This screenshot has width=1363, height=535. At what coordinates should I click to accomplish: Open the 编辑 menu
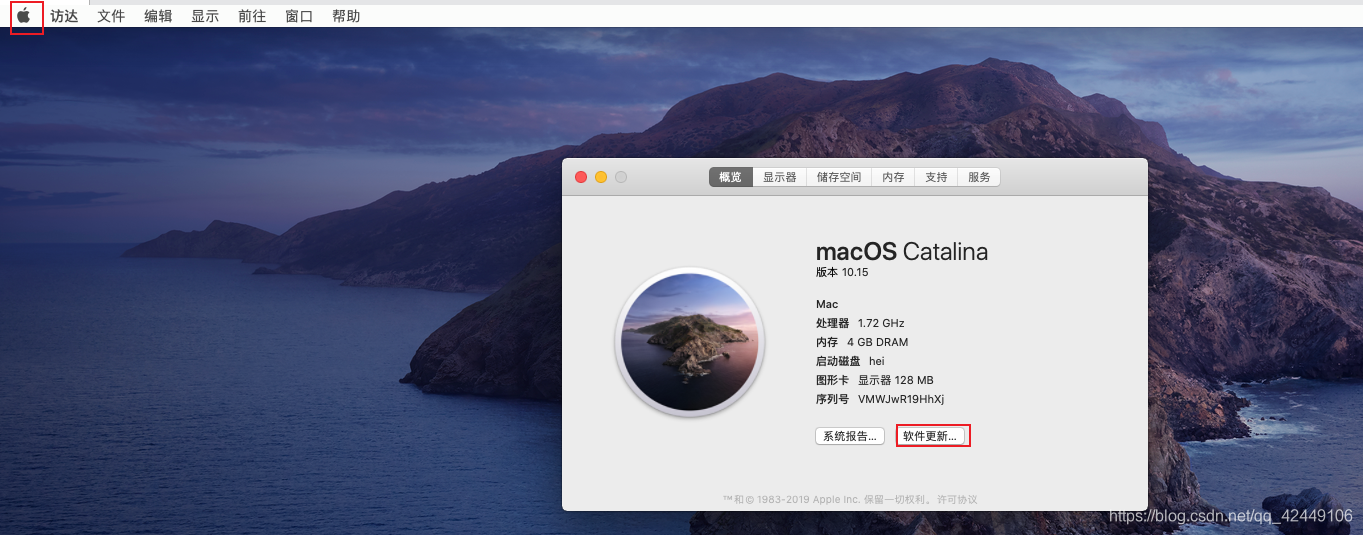pos(158,16)
